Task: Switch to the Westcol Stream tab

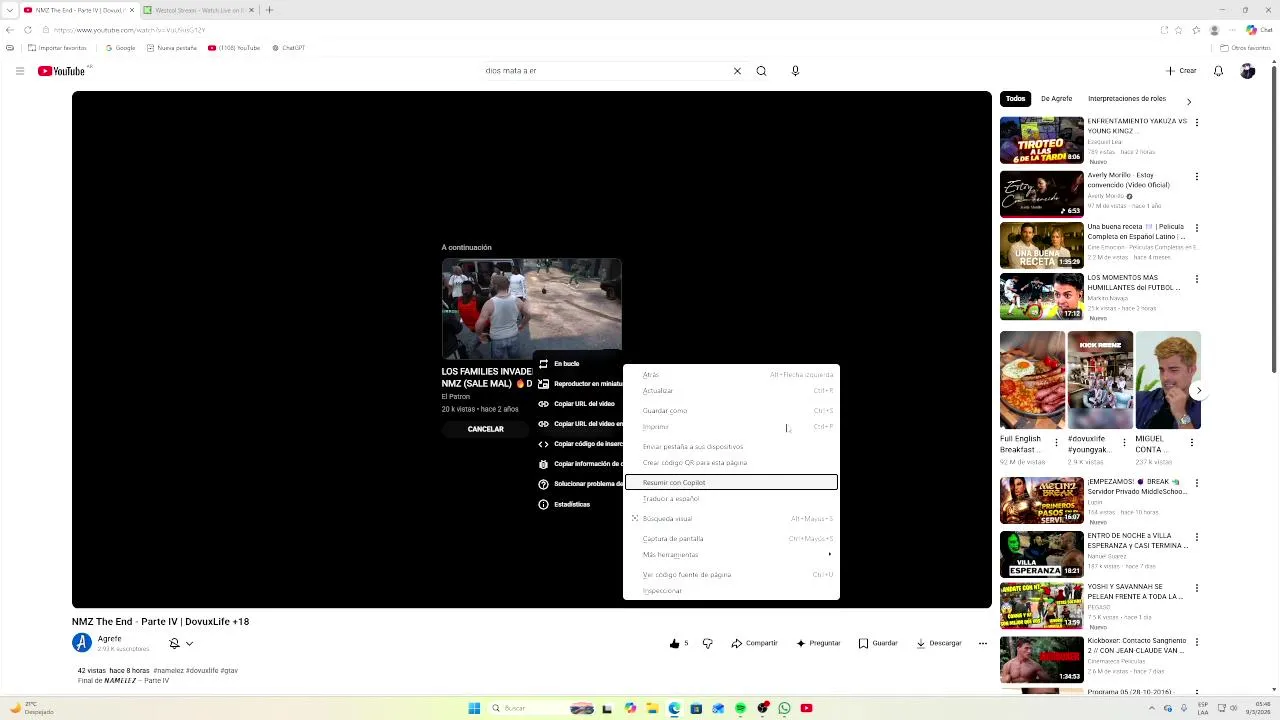Action: [197, 10]
